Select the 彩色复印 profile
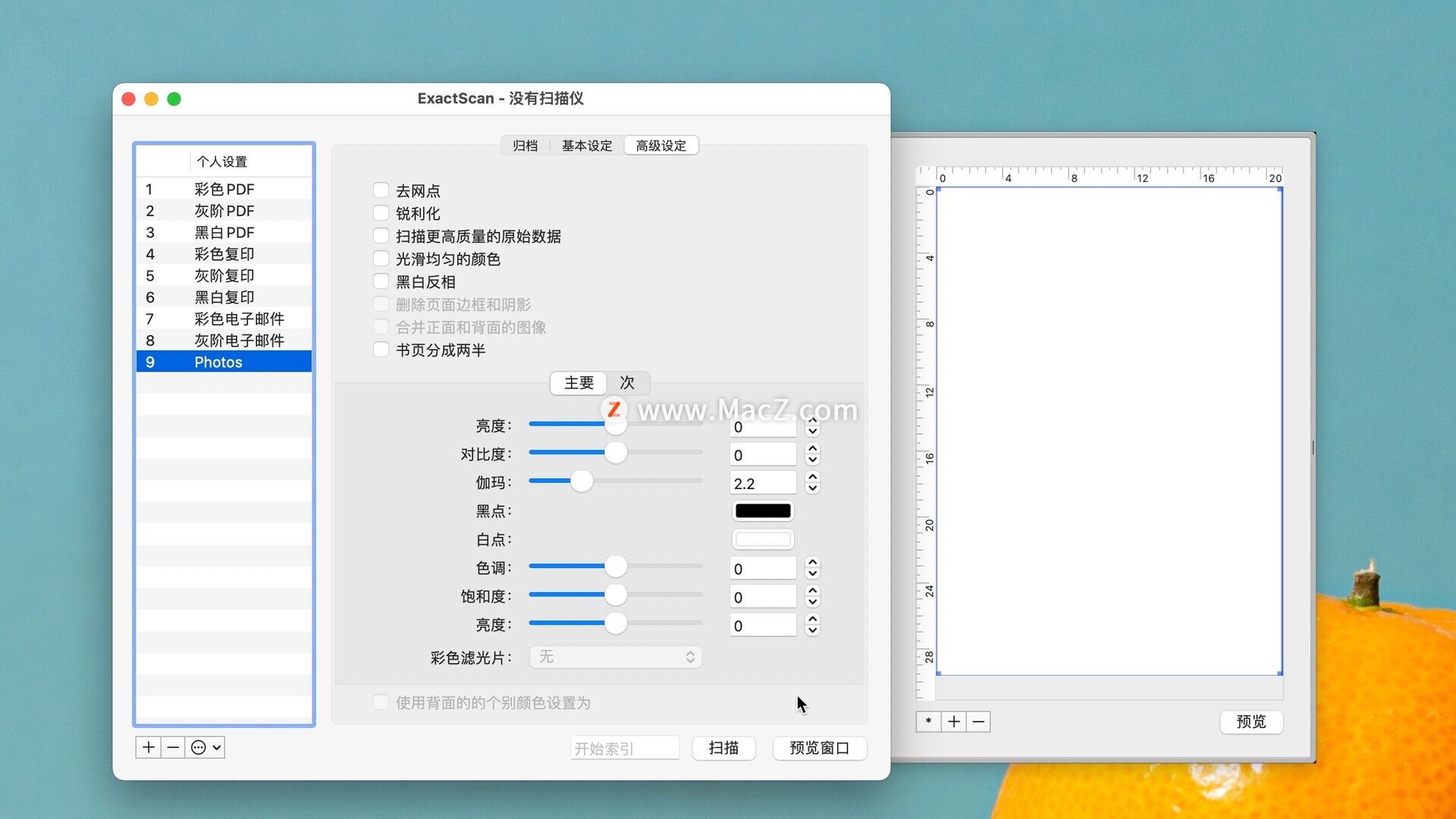Screen dimensions: 1456x819 (x=224, y=254)
